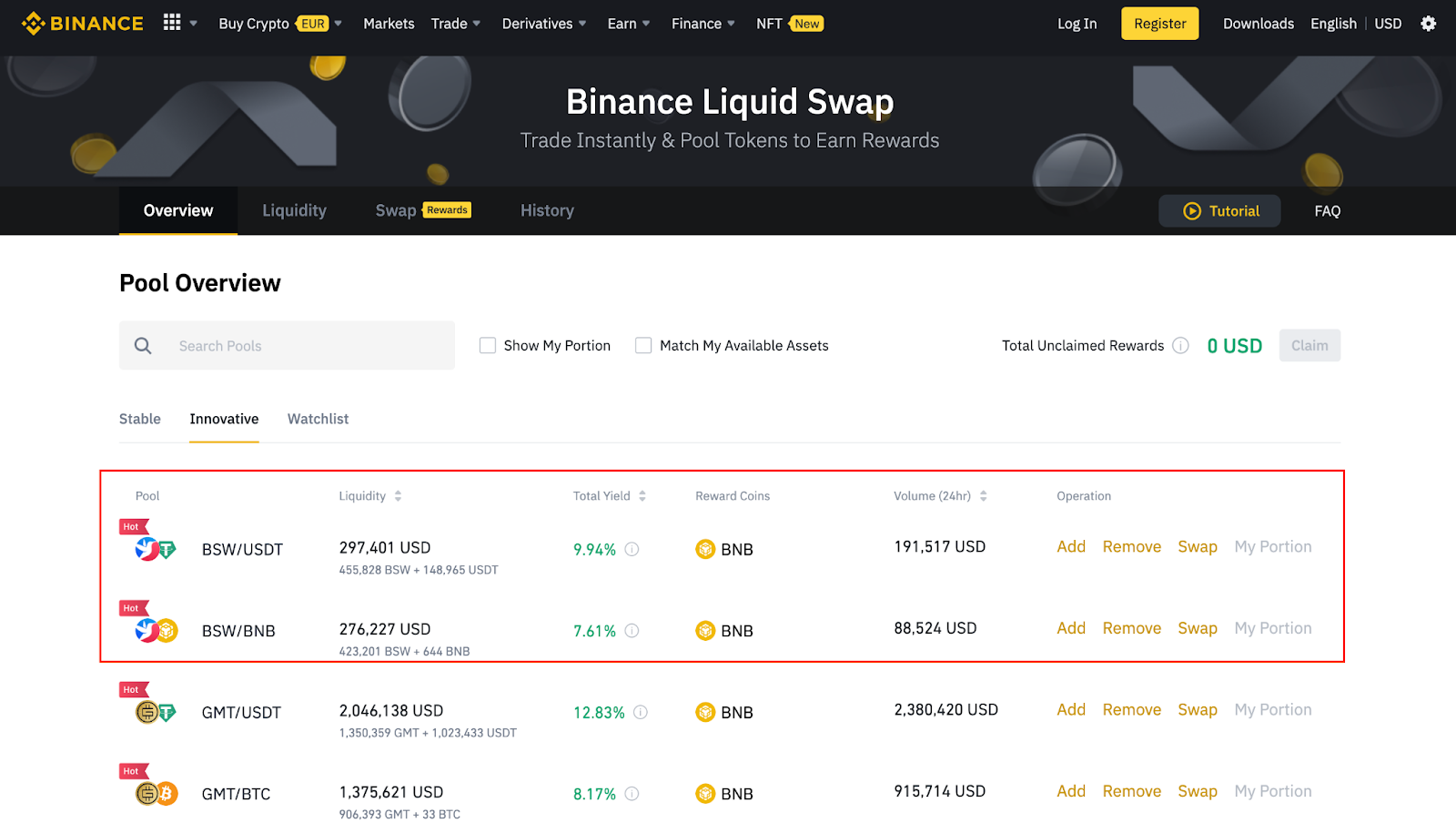Click the GMT/BTC pool coin icons

click(x=156, y=794)
